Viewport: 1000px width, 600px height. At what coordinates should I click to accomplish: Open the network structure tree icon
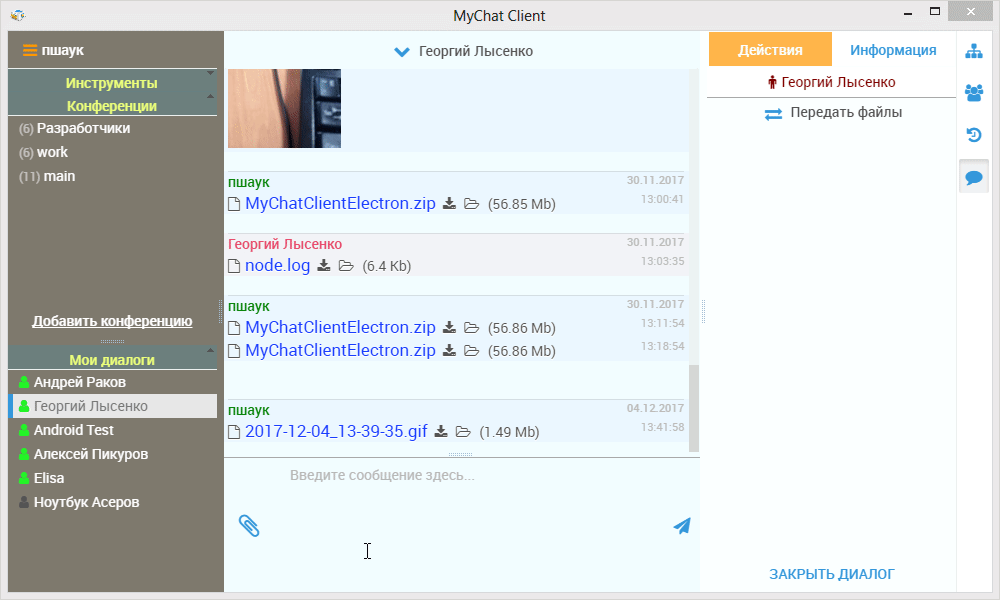[973, 52]
